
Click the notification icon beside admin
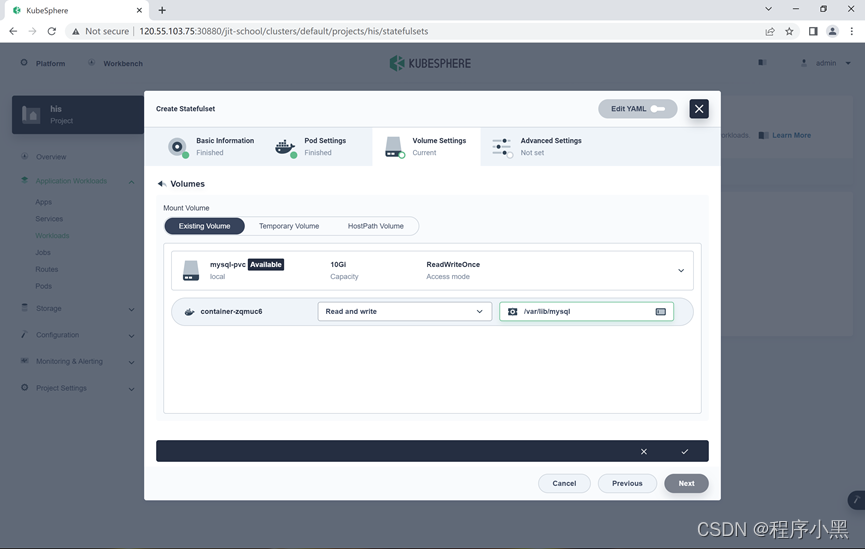pos(762,62)
